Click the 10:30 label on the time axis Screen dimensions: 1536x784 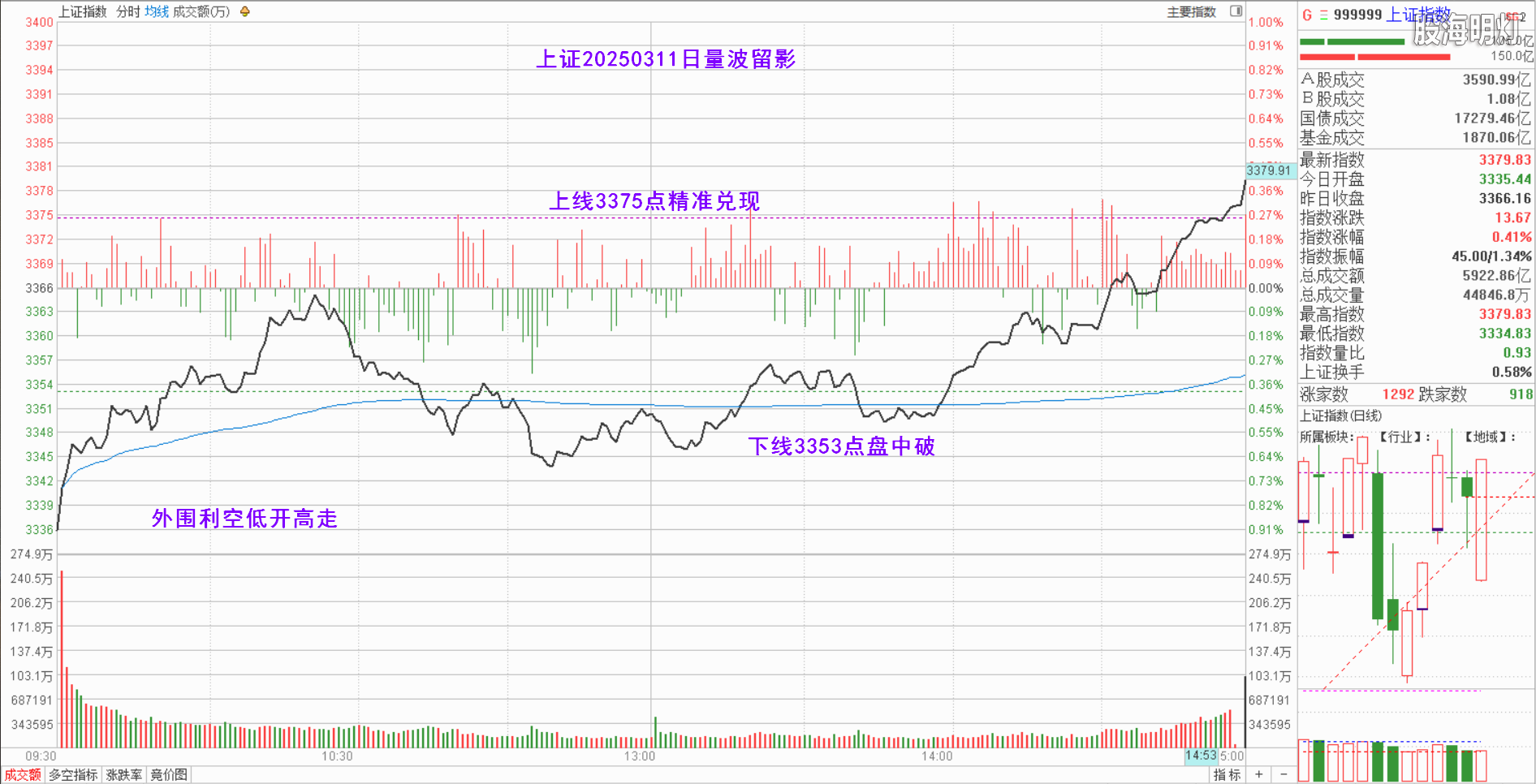[x=337, y=756]
